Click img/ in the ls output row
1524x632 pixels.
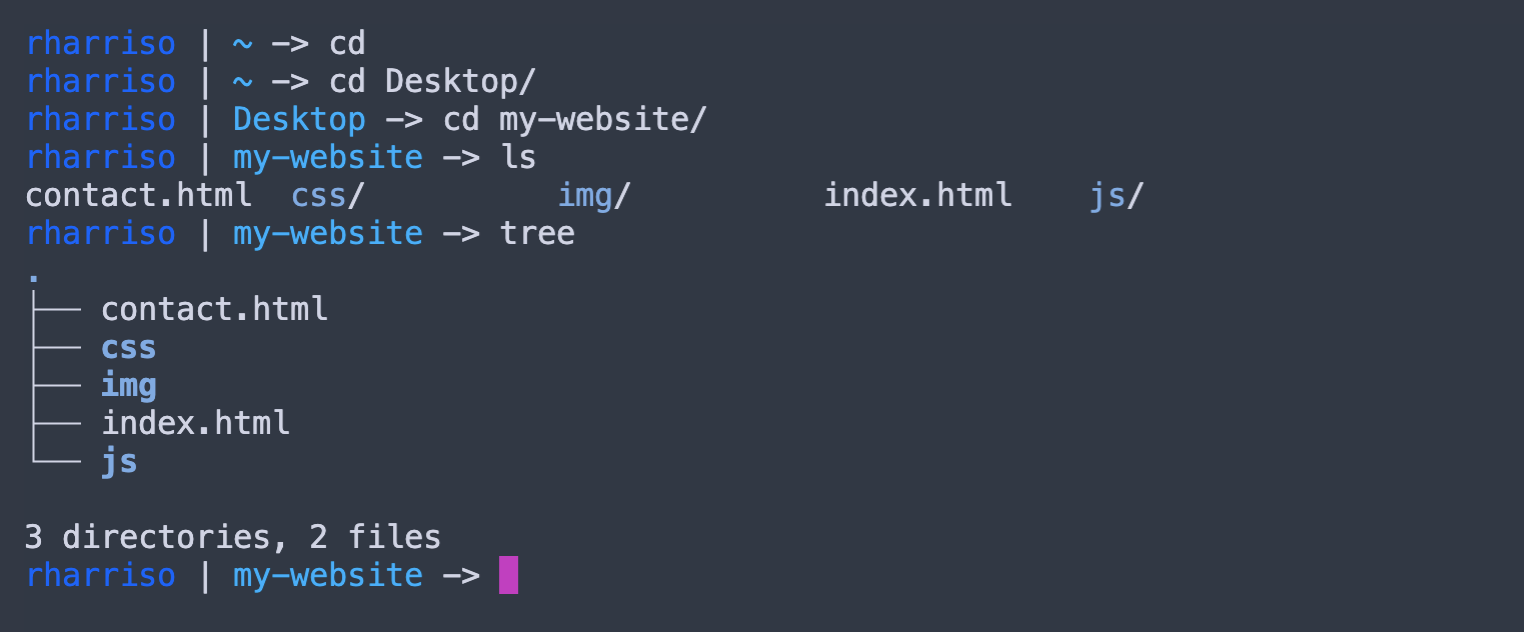594,195
